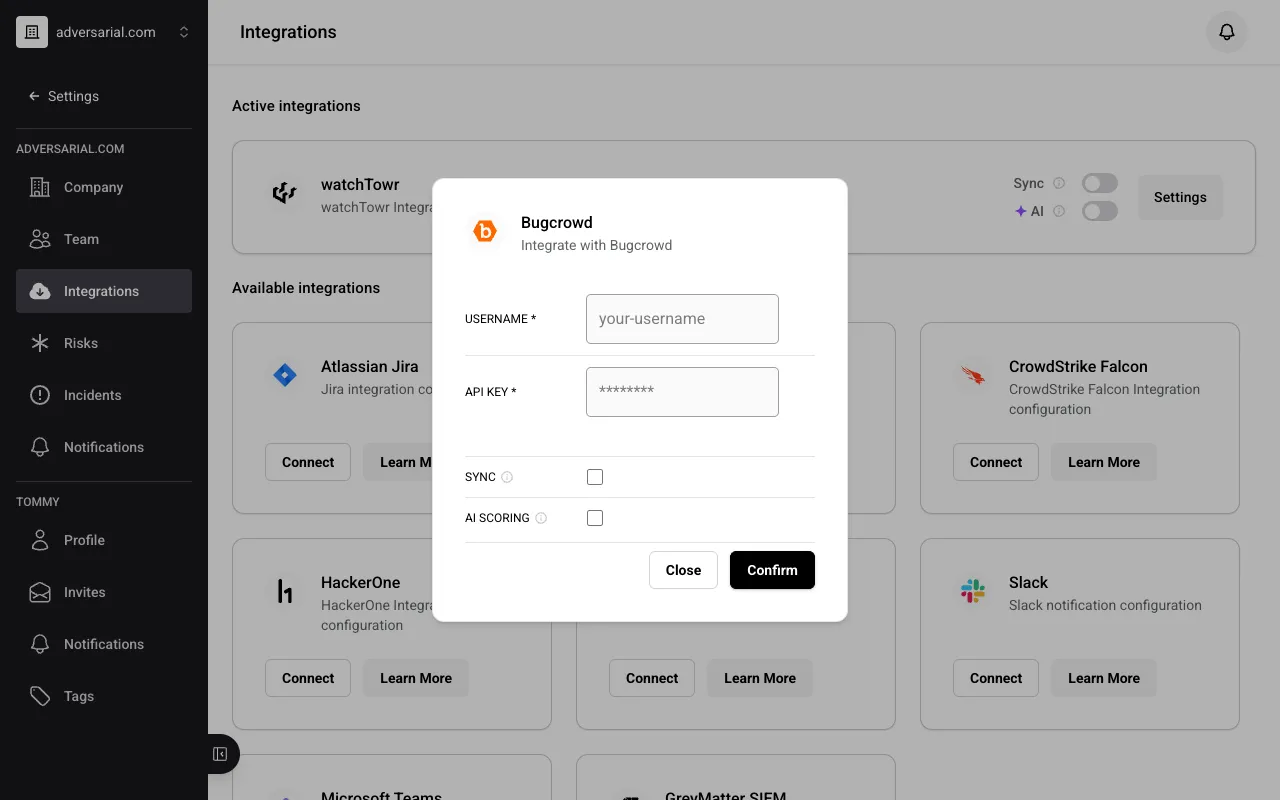This screenshot has width=1280, height=800.
Task: Click the Atlassian Jira logo
Action: (285, 376)
